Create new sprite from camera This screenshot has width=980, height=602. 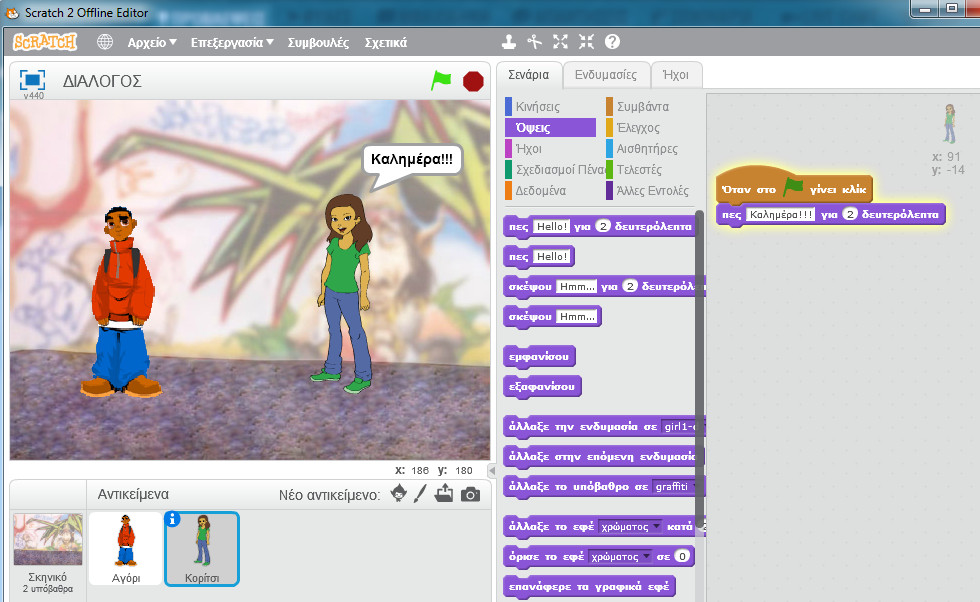click(470, 493)
